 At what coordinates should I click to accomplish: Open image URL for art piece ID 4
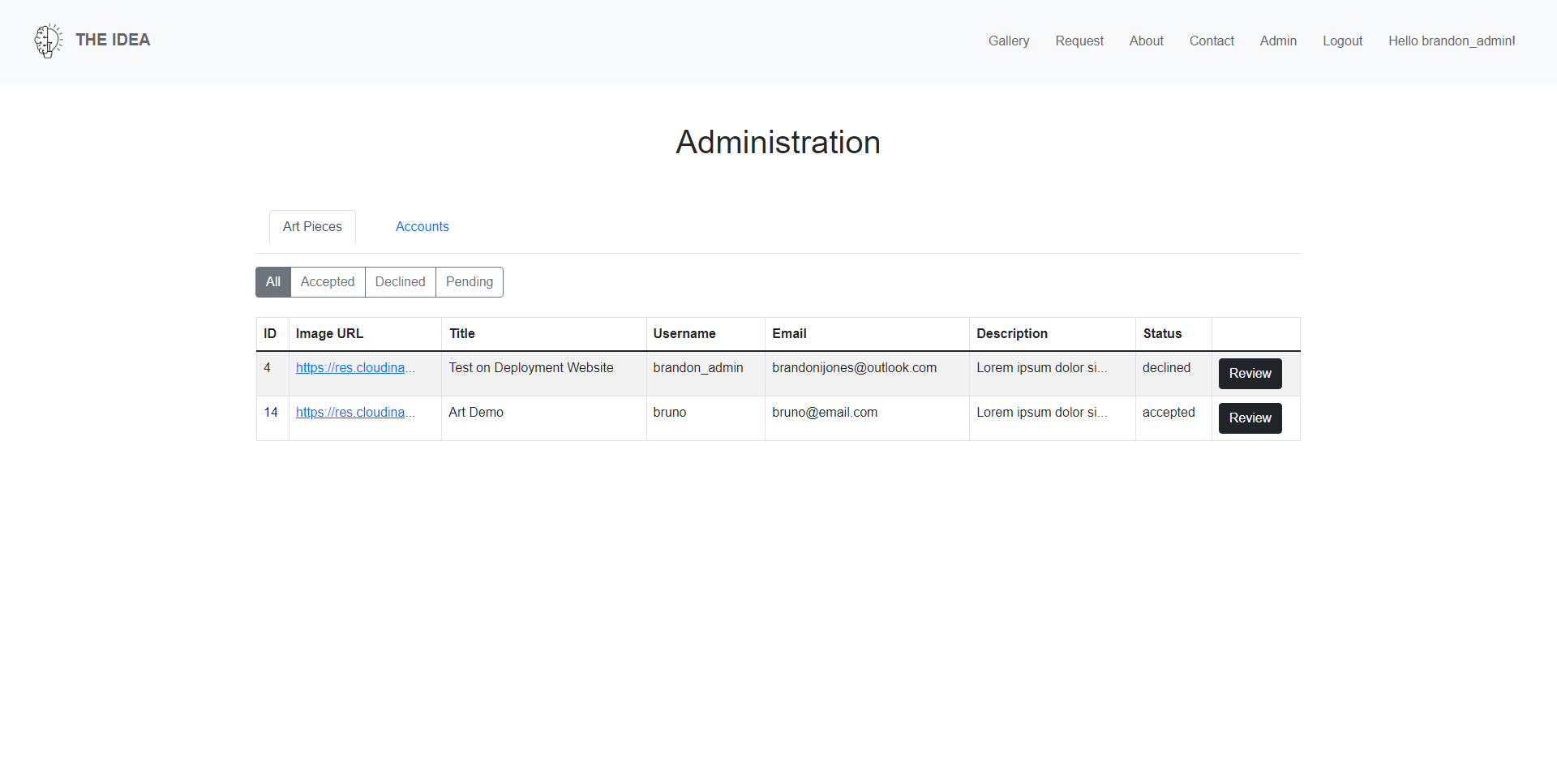coord(354,367)
